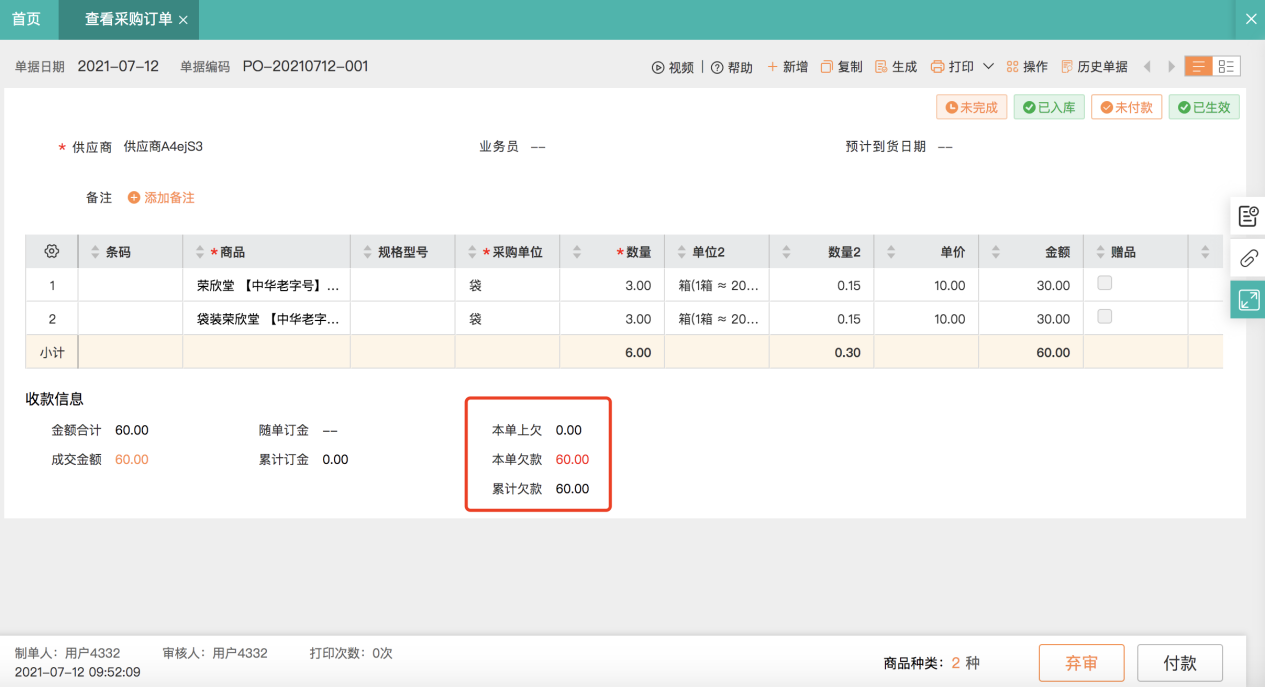The height and width of the screenshot is (687, 1265).
Task: Open the document notes sidebar icon
Action: 1248,216
